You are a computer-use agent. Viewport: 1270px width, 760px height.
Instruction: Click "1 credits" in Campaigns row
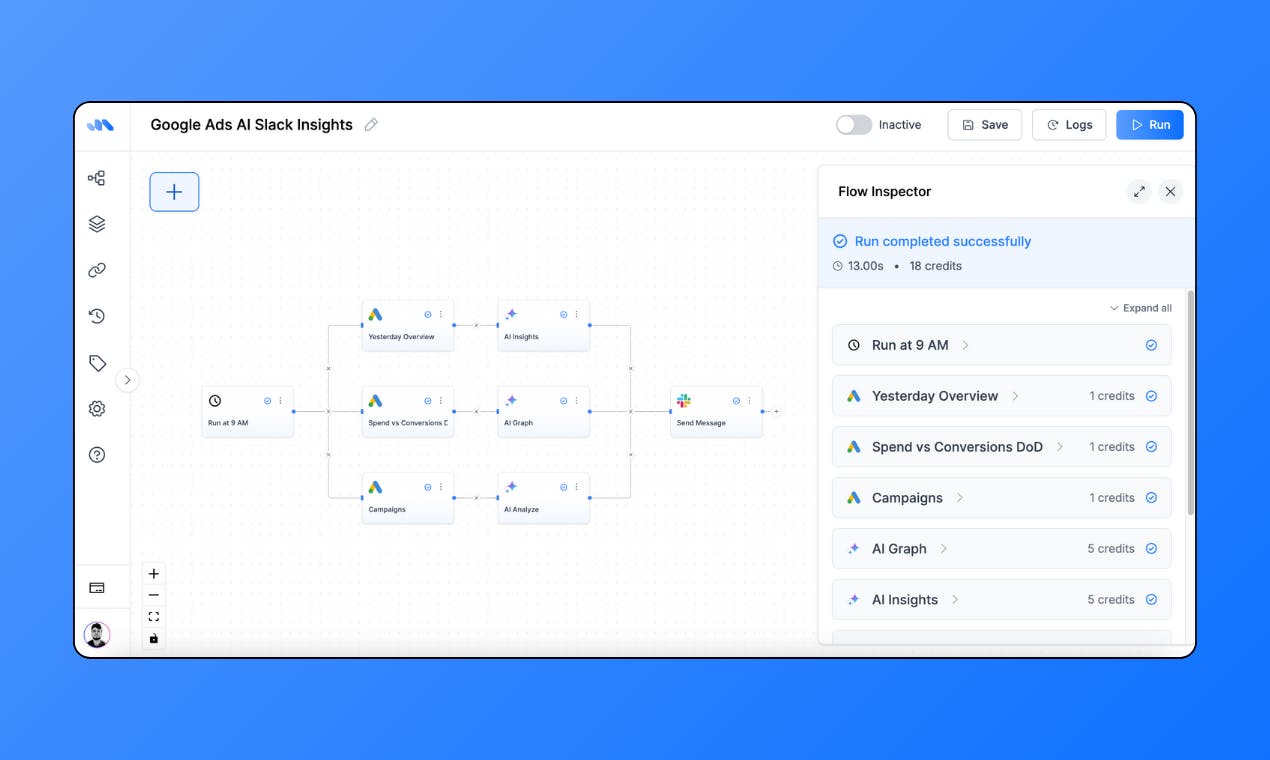pyautogui.click(x=1112, y=498)
